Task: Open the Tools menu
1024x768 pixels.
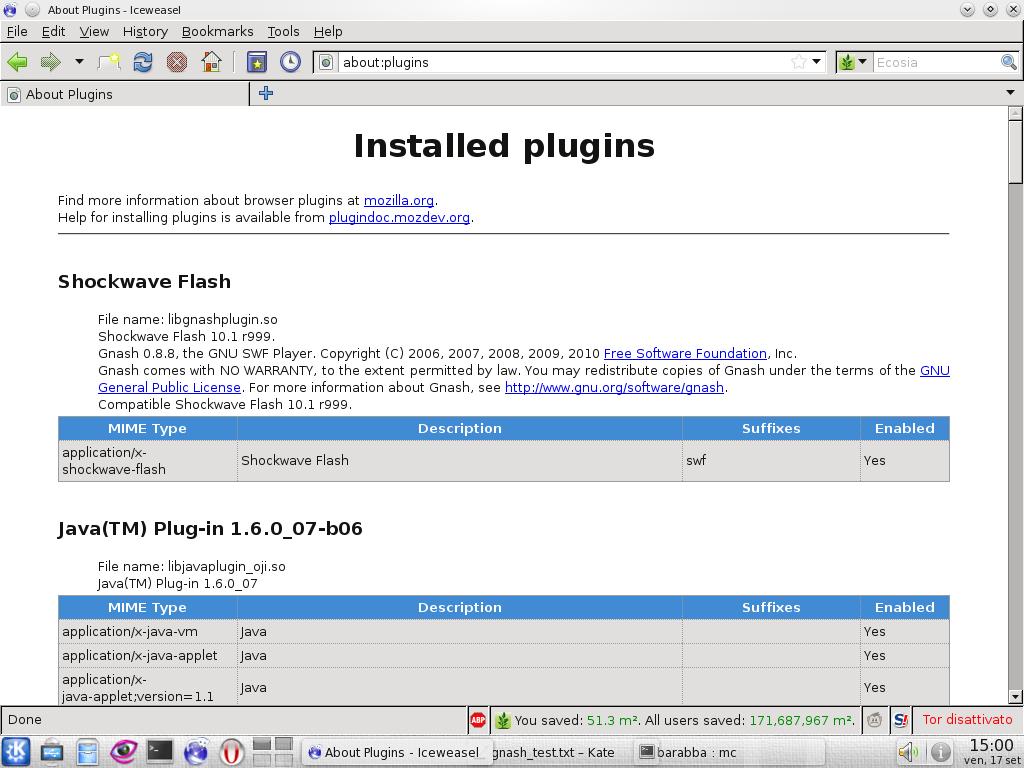Action: (x=283, y=31)
